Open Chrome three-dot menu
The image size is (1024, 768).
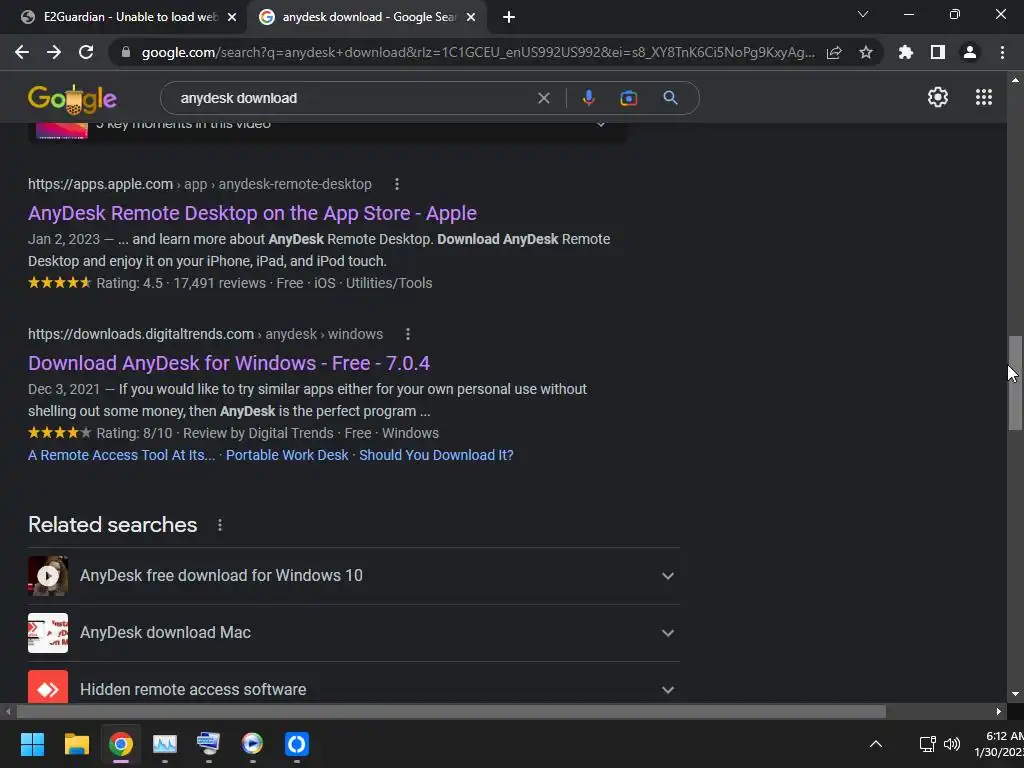[x=1002, y=52]
